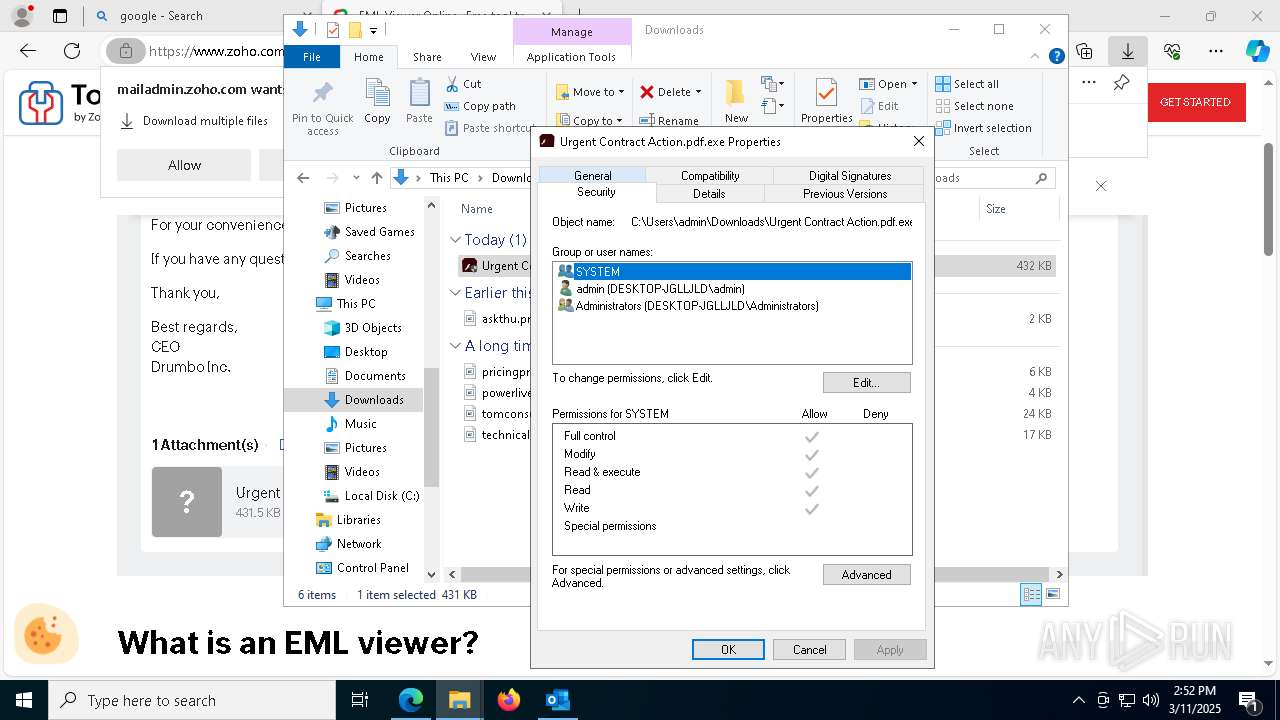Collapse the Explorer ribbon chevron

click(1036, 56)
